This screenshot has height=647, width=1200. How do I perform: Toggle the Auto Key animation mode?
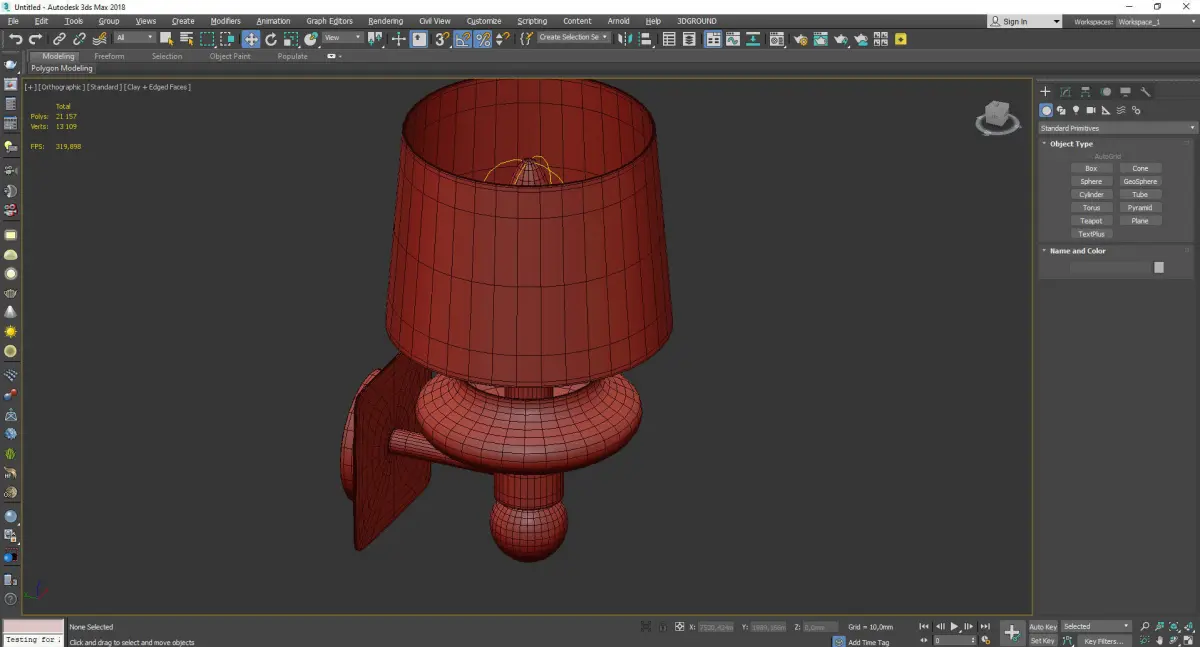1043,627
